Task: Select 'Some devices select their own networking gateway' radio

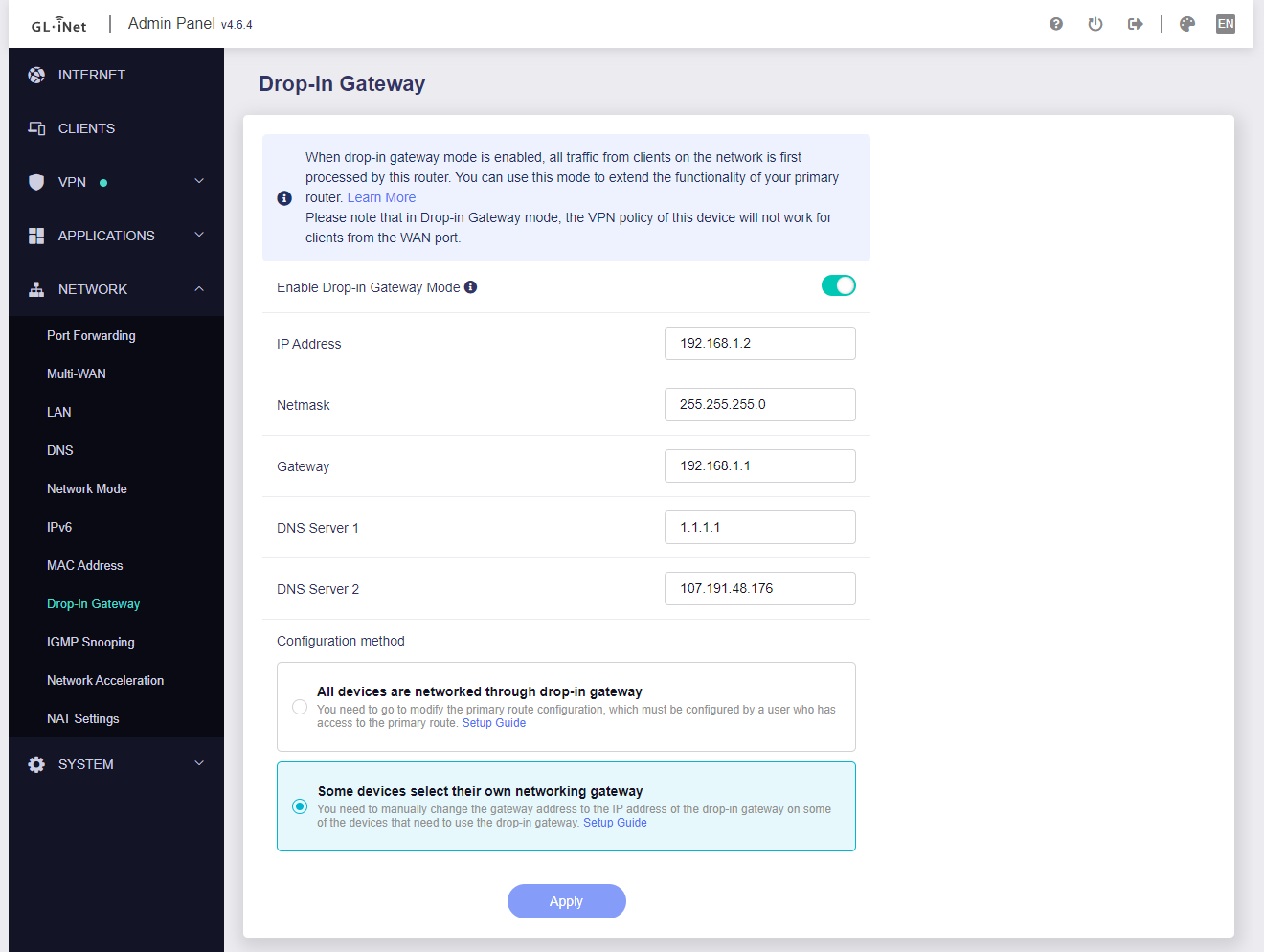Action: coord(300,806)
